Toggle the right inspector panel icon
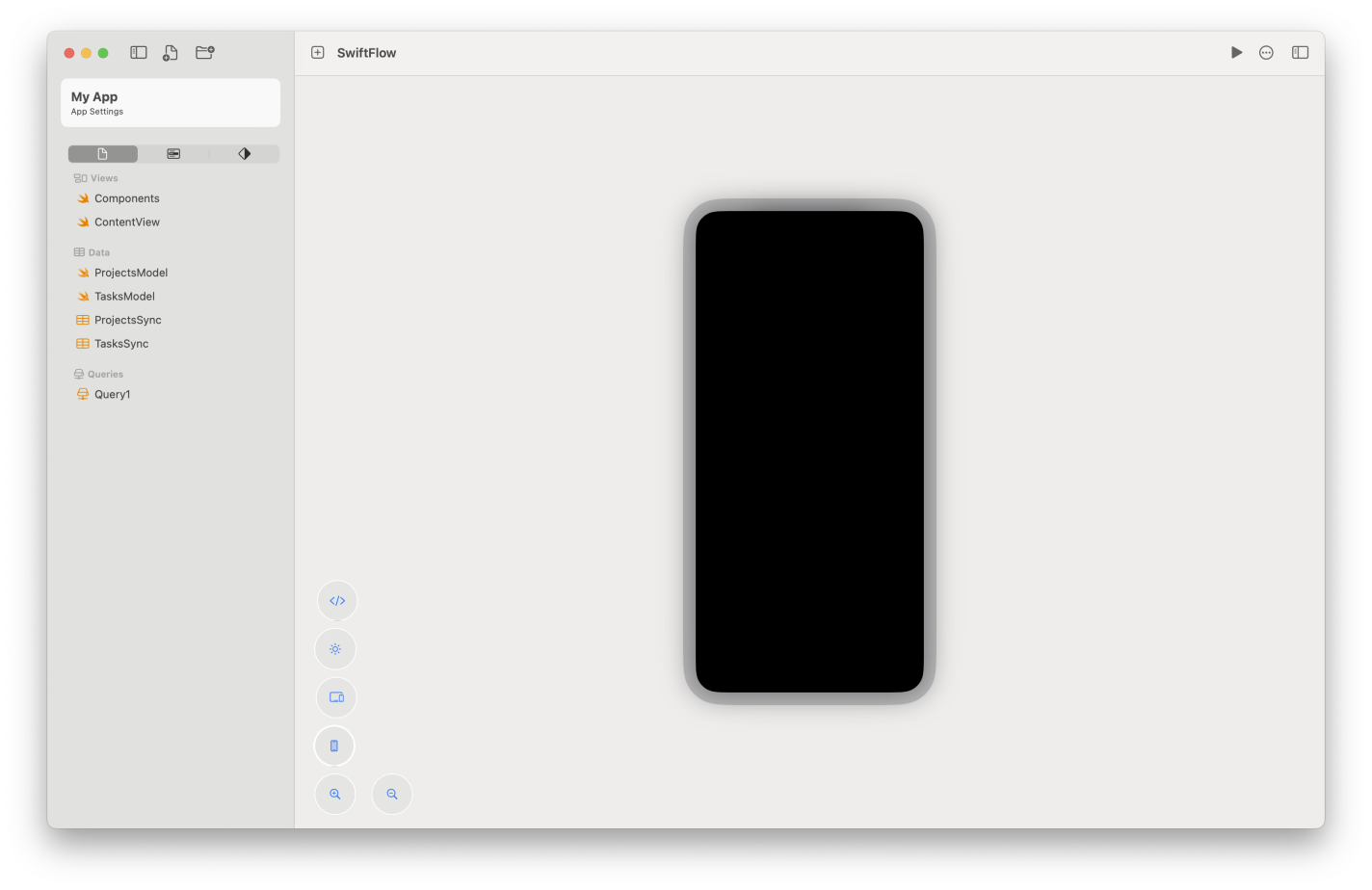 (1300, 53)
